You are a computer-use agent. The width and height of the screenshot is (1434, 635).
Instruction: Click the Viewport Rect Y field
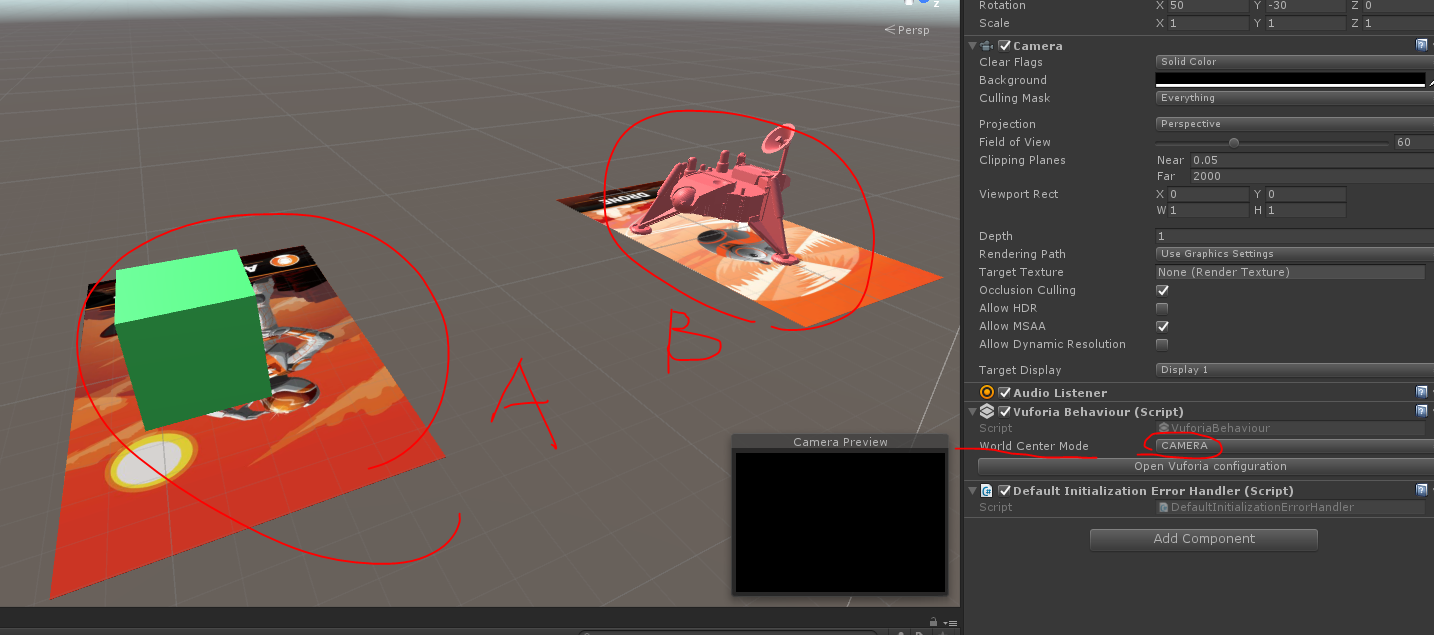click(1305, 194)
